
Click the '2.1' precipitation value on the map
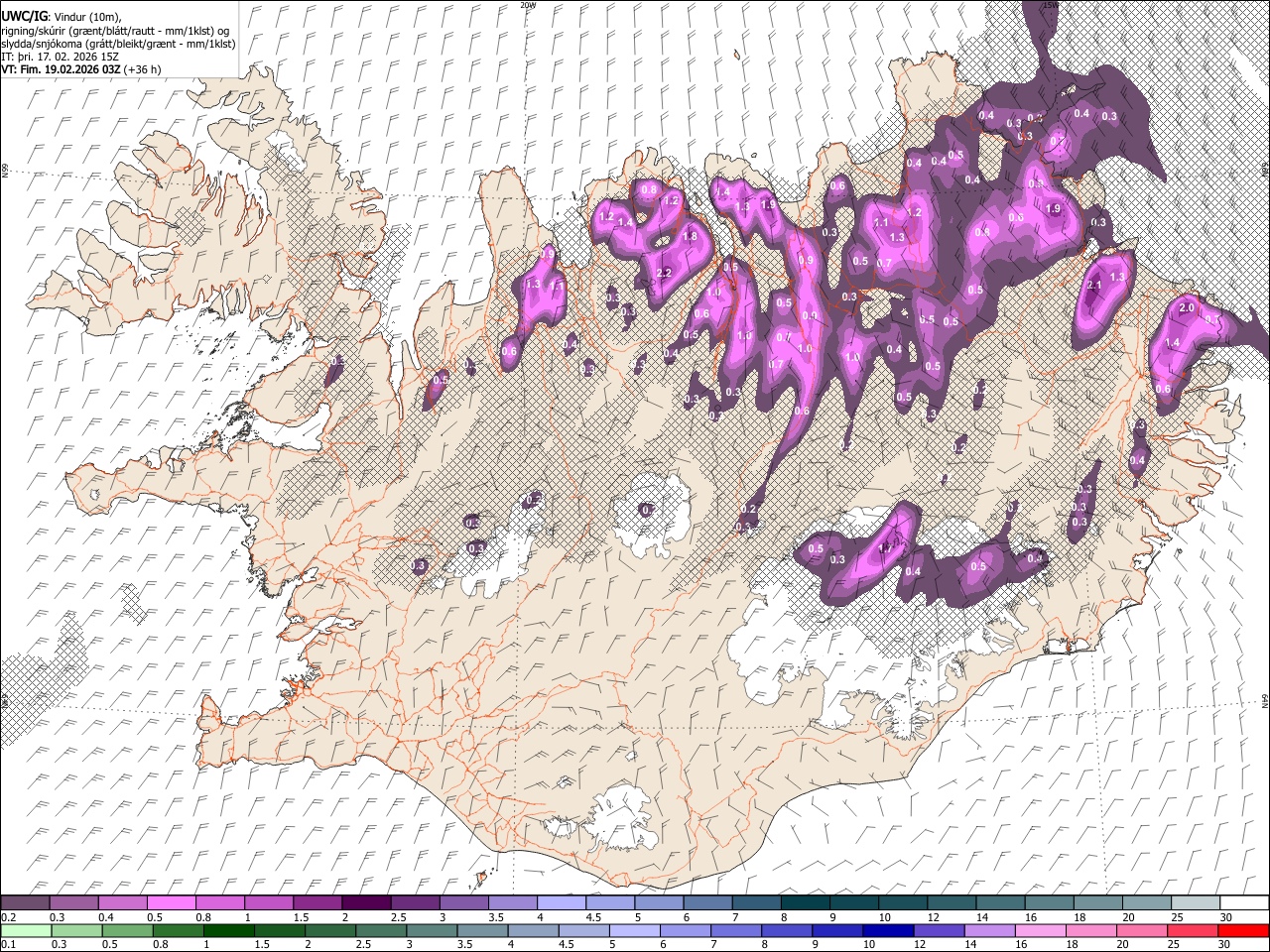(x=1095, y=286)
